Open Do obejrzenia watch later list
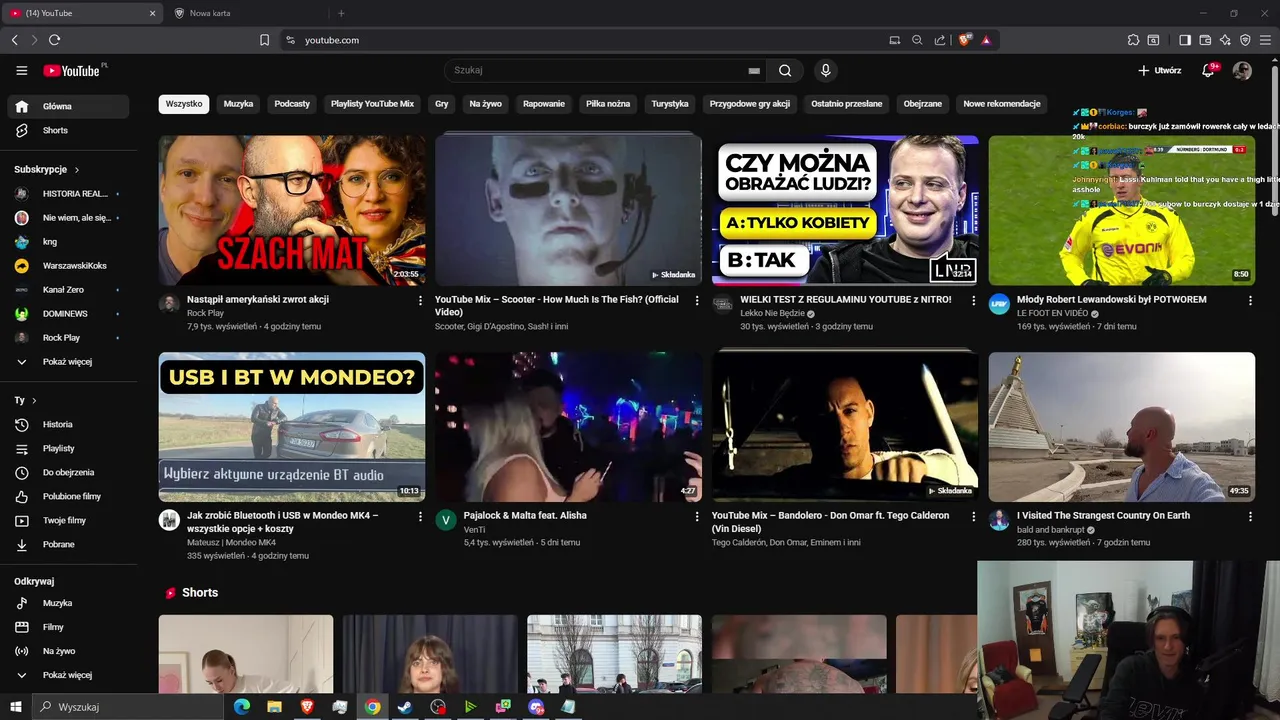This screenshot has width=1280, height=720. pyautogui.click(x=68, y=473)
